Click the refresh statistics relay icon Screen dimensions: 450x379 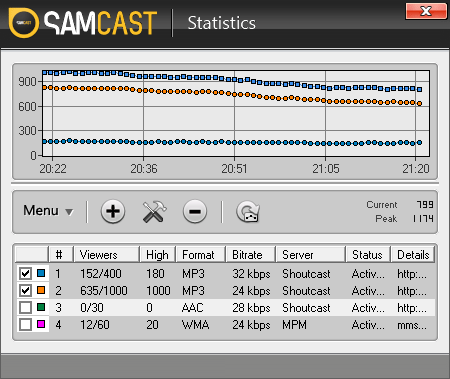[248, 212]
